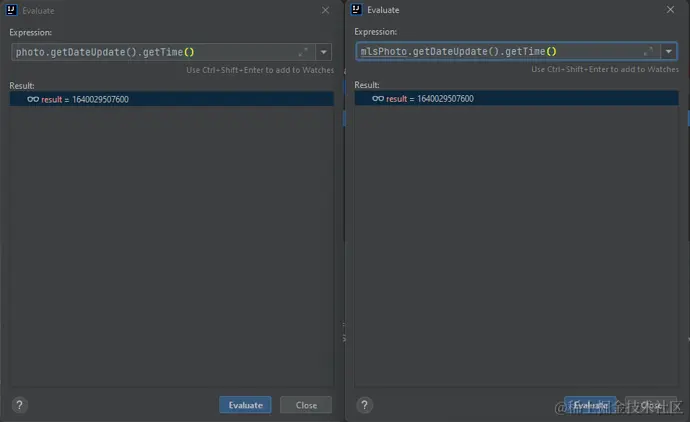Image resolution: width=690 pixels, height=422 pixels.
Task: Close the right Evaluate dialog with X
Action: click(670, 9)
